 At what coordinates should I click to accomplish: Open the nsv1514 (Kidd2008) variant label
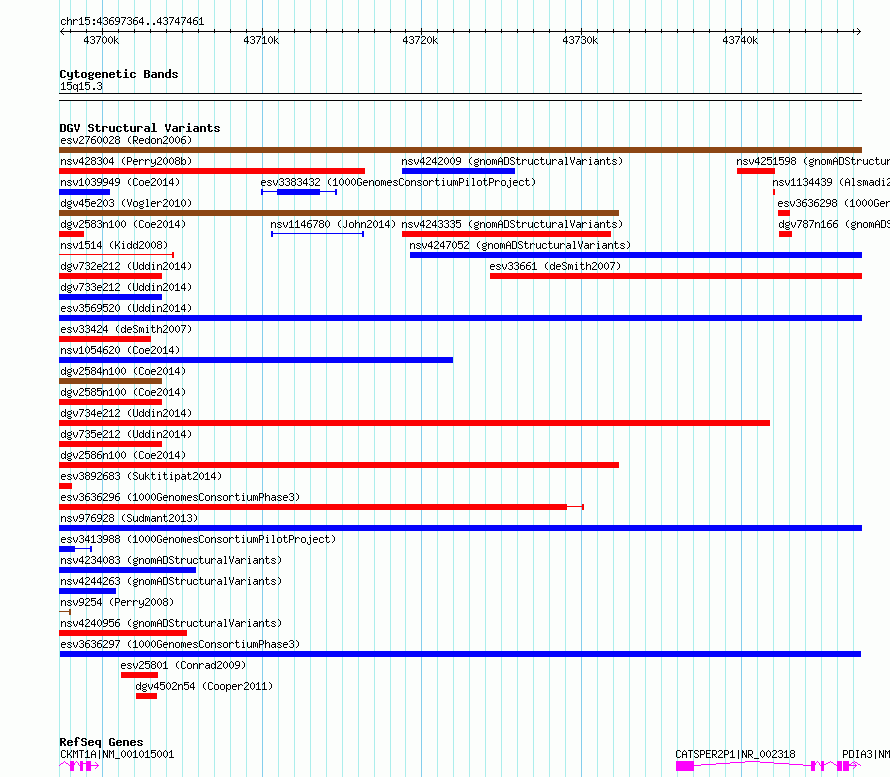[x=114, y=245]
